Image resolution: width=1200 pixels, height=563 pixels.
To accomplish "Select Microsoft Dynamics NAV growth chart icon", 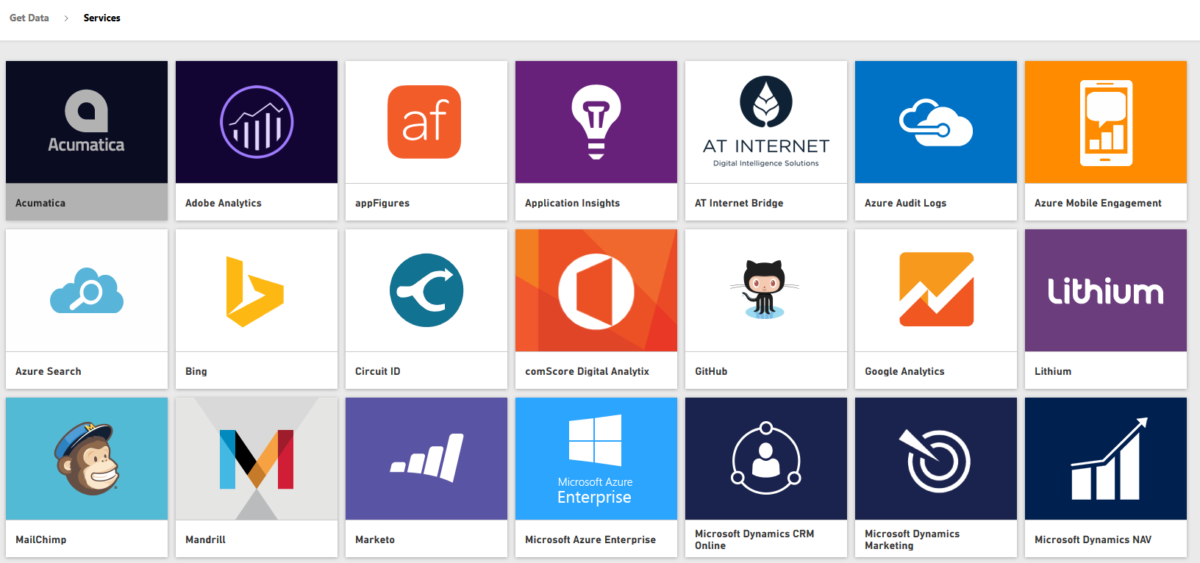I will pyautogui.click(x=1107, y=458).
